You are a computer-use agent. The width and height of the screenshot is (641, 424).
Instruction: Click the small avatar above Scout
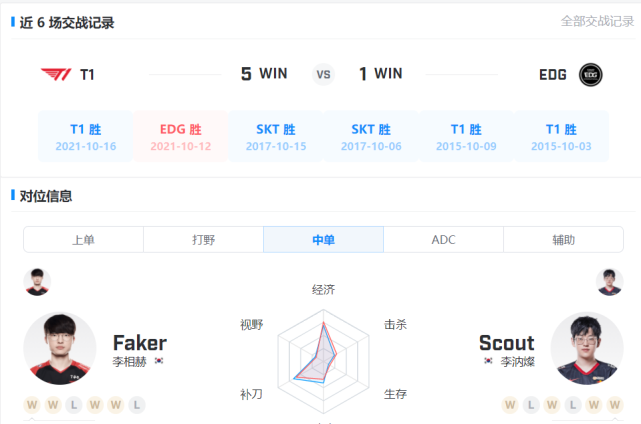pyautogui.click(x=610, y=281)
